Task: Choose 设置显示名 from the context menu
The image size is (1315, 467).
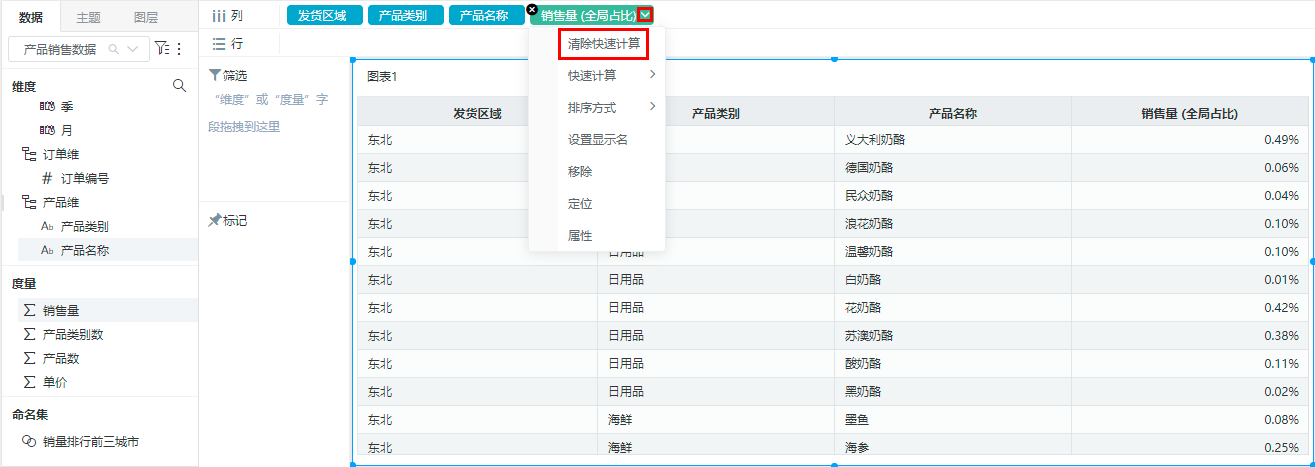Action: (x=597, y=140)
